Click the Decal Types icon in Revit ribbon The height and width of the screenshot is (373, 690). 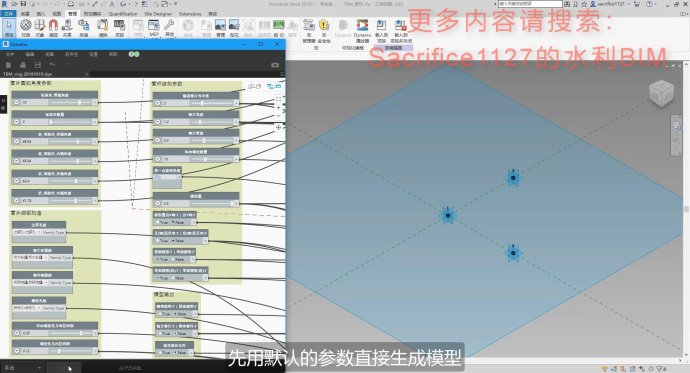[234, 27]
